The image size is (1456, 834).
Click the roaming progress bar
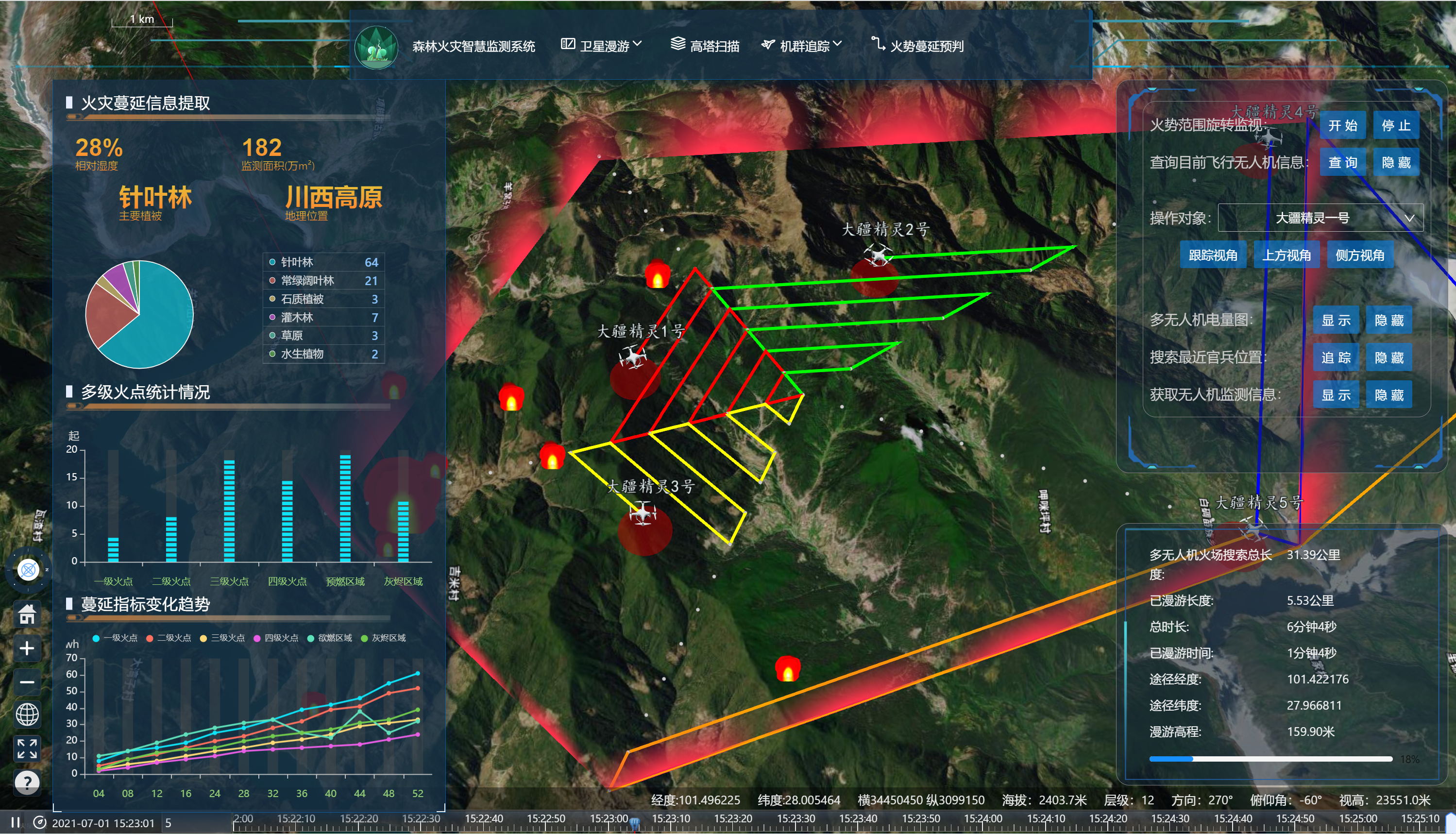(1270, 759)
